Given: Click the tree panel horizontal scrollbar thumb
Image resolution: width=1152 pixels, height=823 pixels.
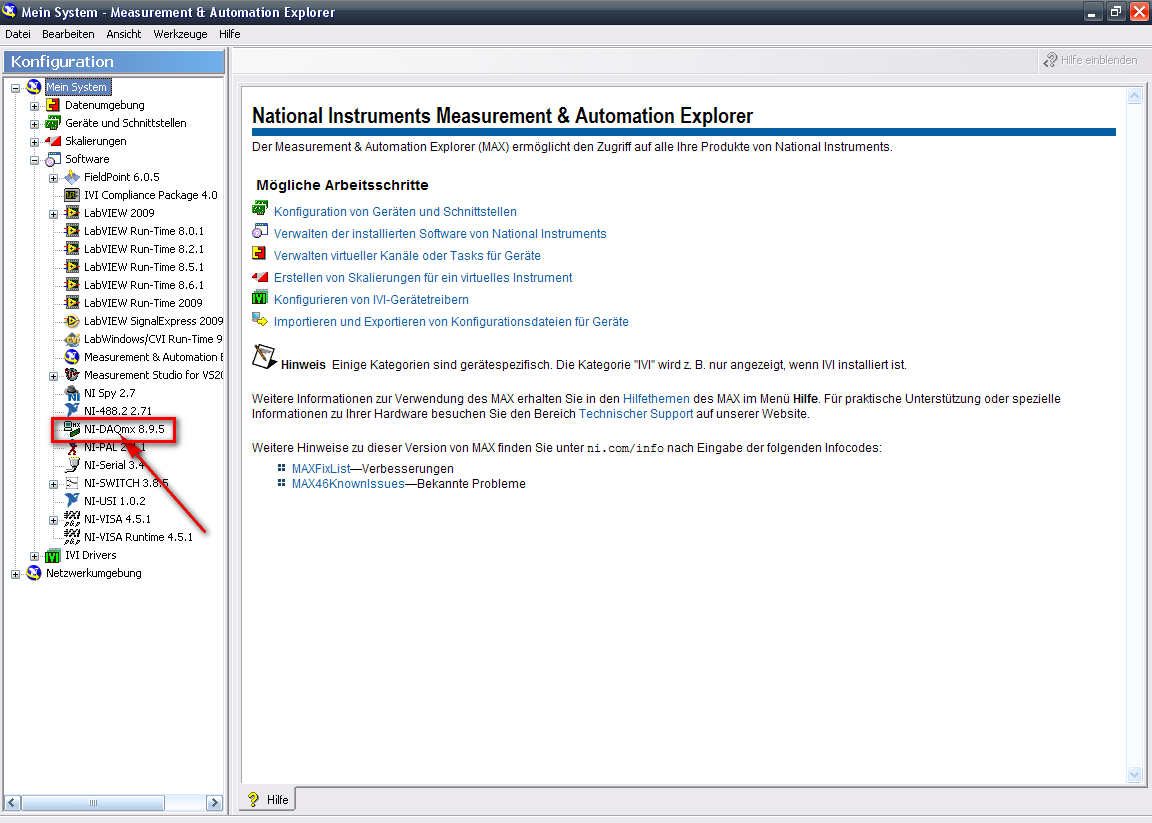Looking at the screenshot, I should pyautogui.click(x=93, y=802).
